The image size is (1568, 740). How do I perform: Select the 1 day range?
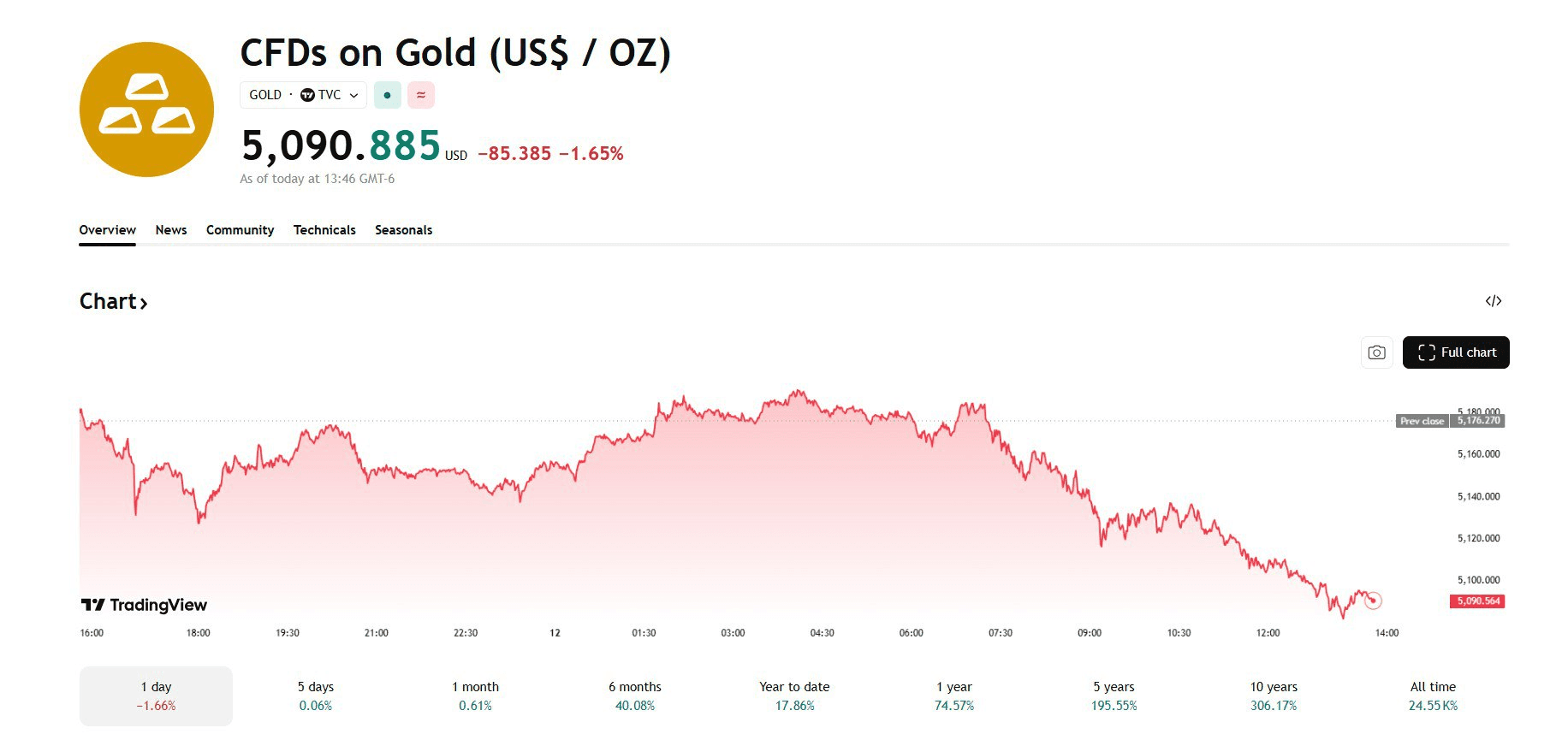click(x=156, y=696)
